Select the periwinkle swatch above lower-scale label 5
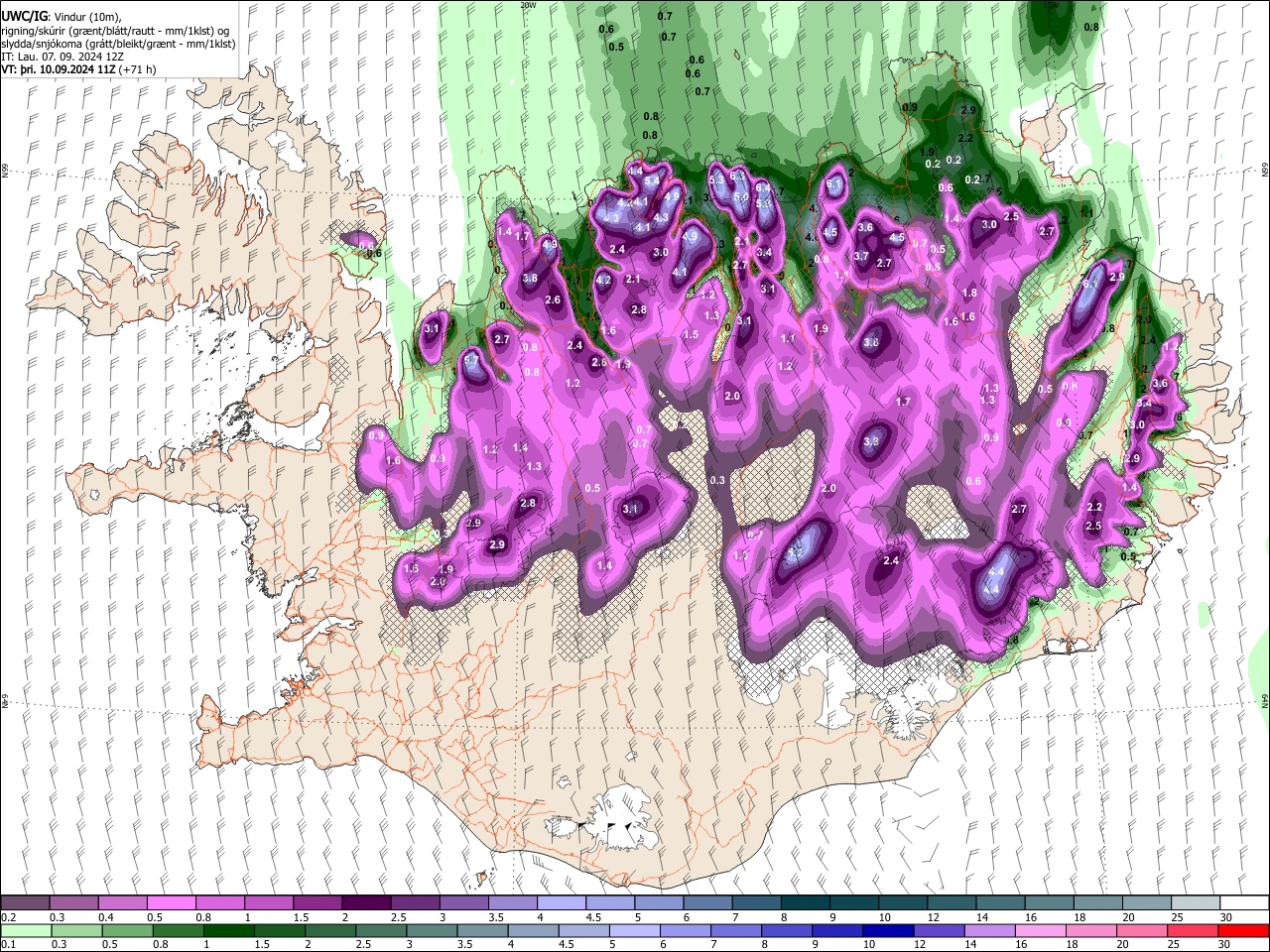Viewport: 1270px width, 952px height. [x=635, y=930]
